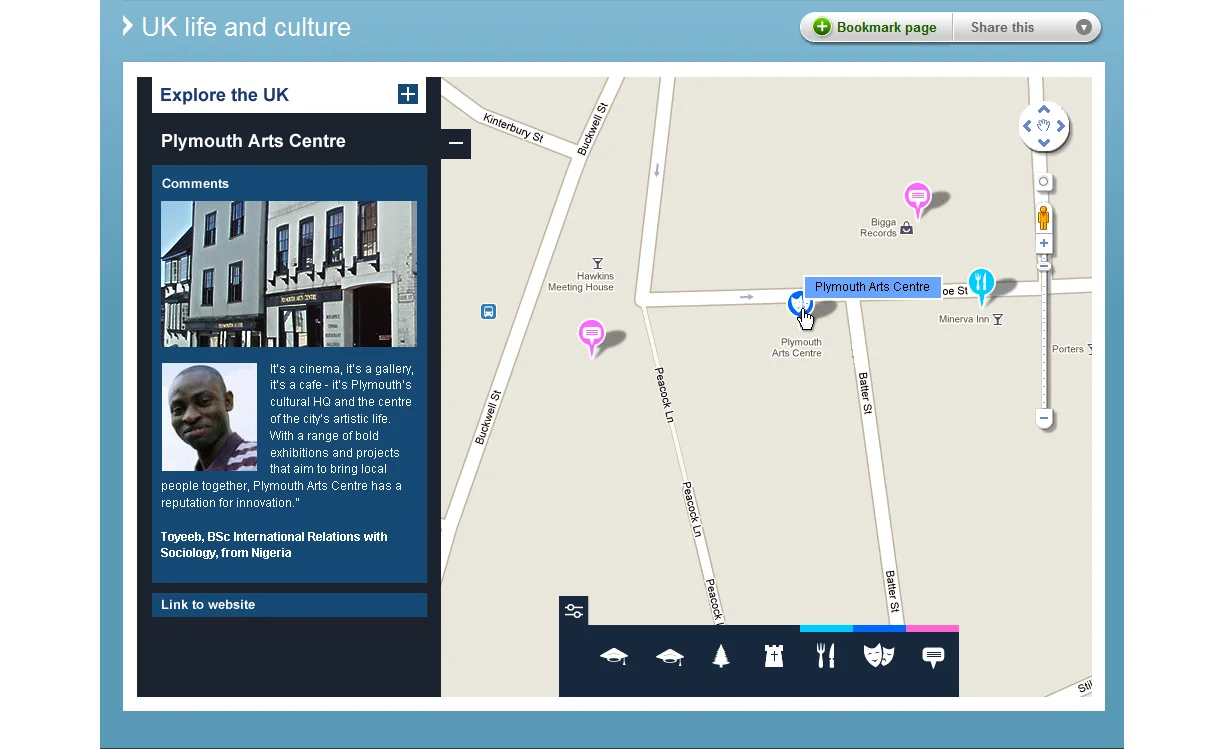This screenshot has width=1224, height=749.
Task: Select the Street View pegman icon
Action: pos(1044,218)
